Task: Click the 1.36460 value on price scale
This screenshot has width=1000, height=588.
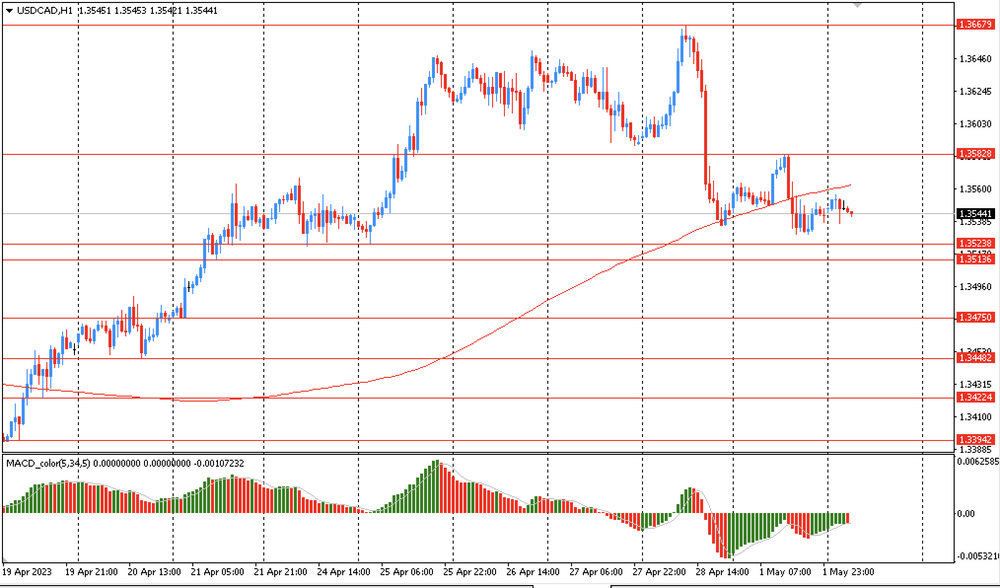Action: 975,59
